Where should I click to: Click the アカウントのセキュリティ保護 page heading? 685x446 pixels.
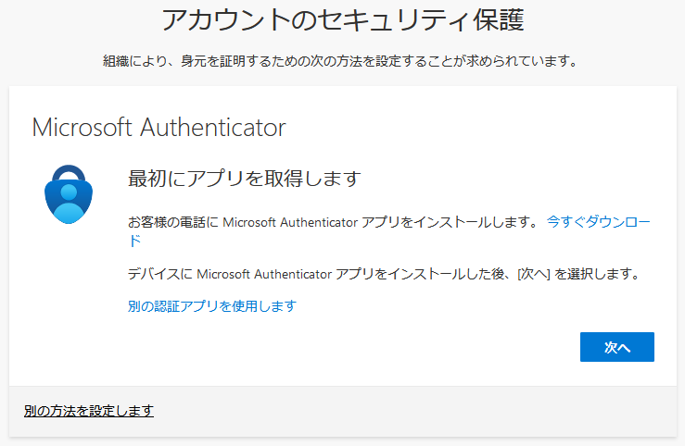click(342, 20)
